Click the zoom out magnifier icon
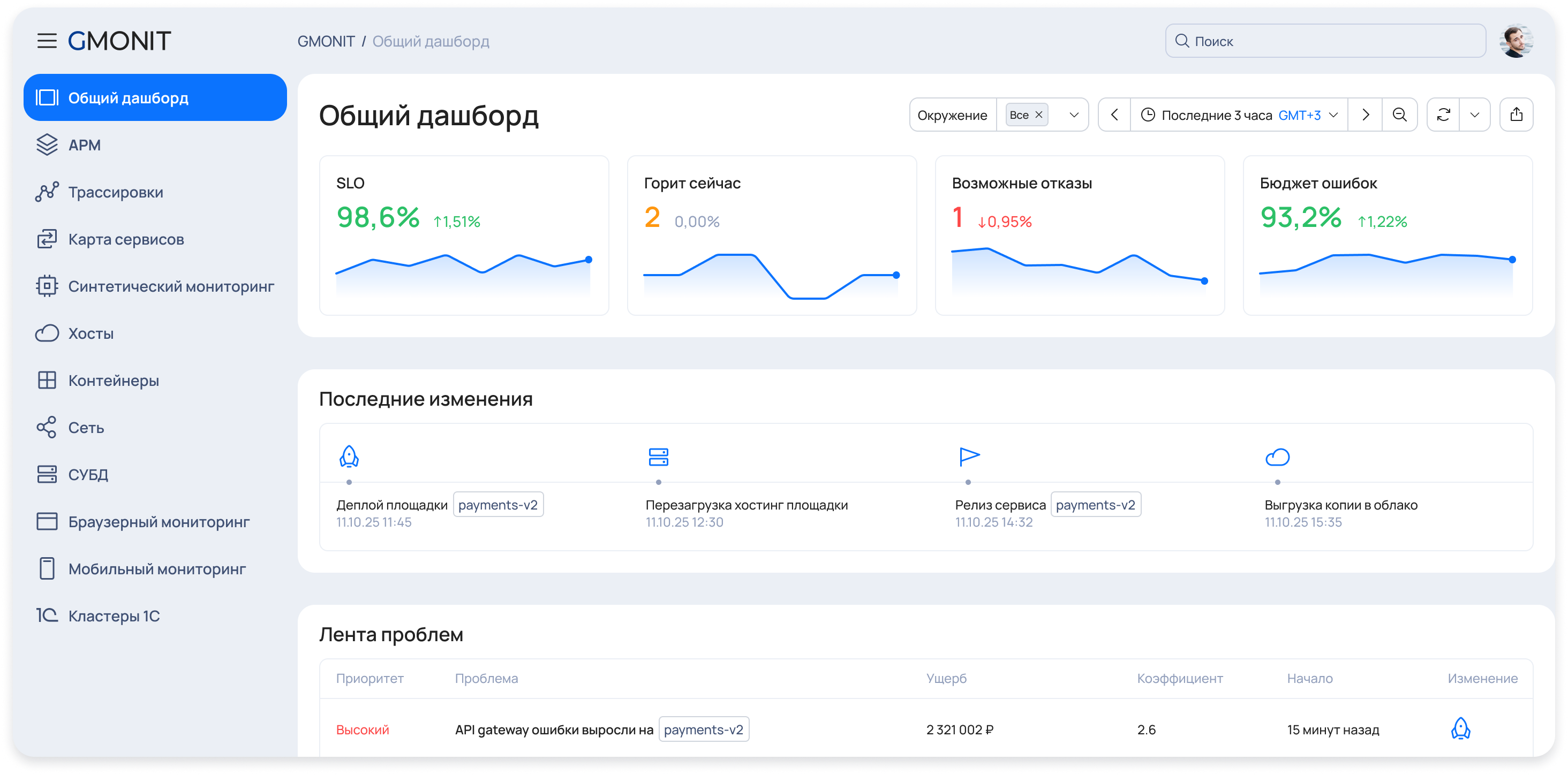Screen dimensions: 1568x775 point(1399,115)
